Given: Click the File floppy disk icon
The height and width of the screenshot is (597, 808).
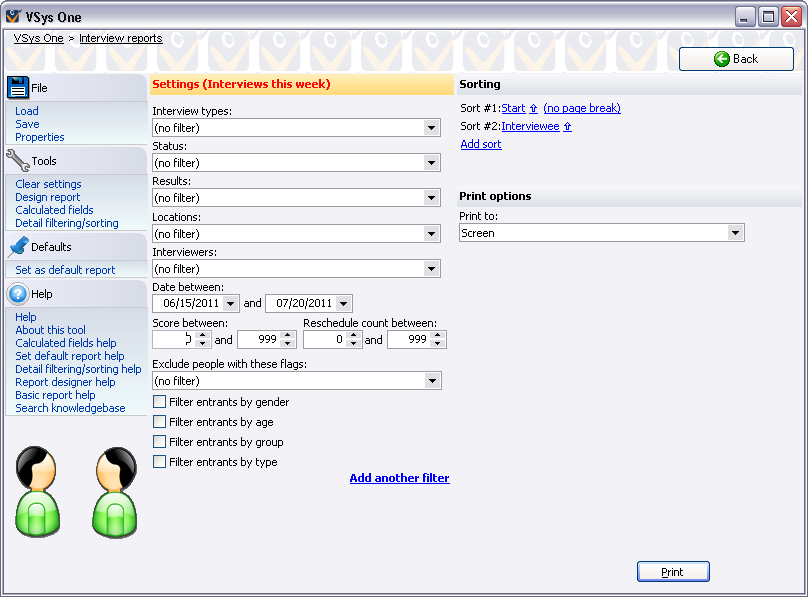Looking at the screenshot, I should click(x=18, y=88).
